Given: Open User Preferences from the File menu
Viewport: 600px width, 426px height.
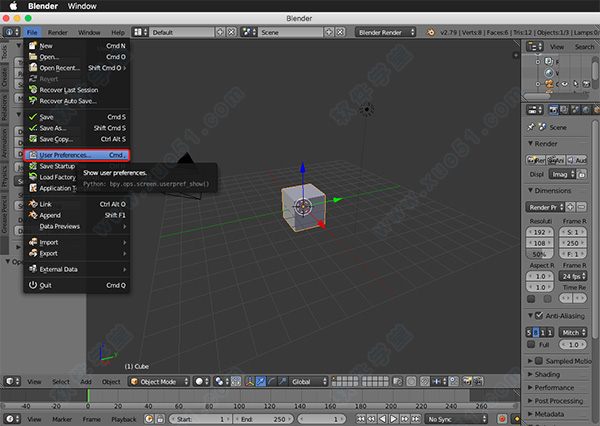Looking at the screenshot, I should pos(77,155).
